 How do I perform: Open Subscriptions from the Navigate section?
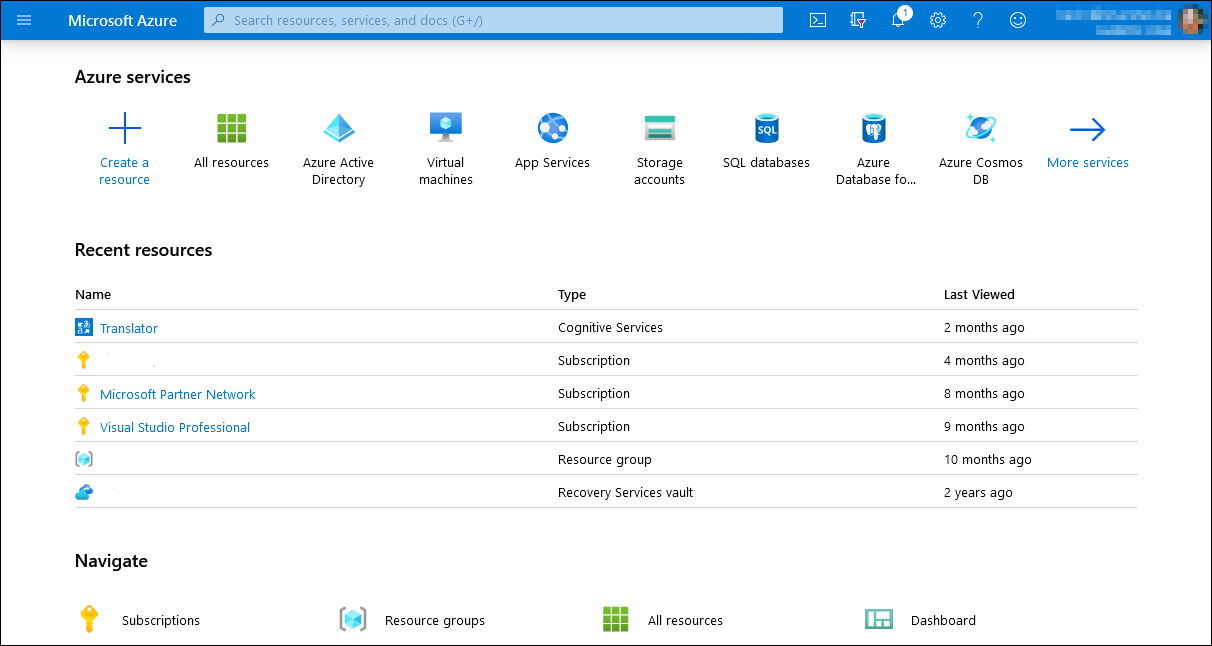[x=160, y=620]
